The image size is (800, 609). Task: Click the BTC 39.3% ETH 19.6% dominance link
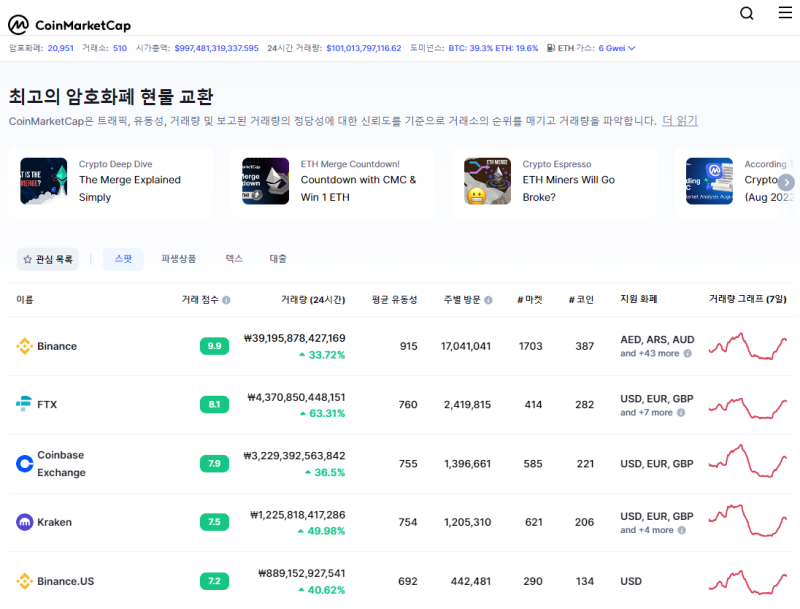[x=493, y=48]
